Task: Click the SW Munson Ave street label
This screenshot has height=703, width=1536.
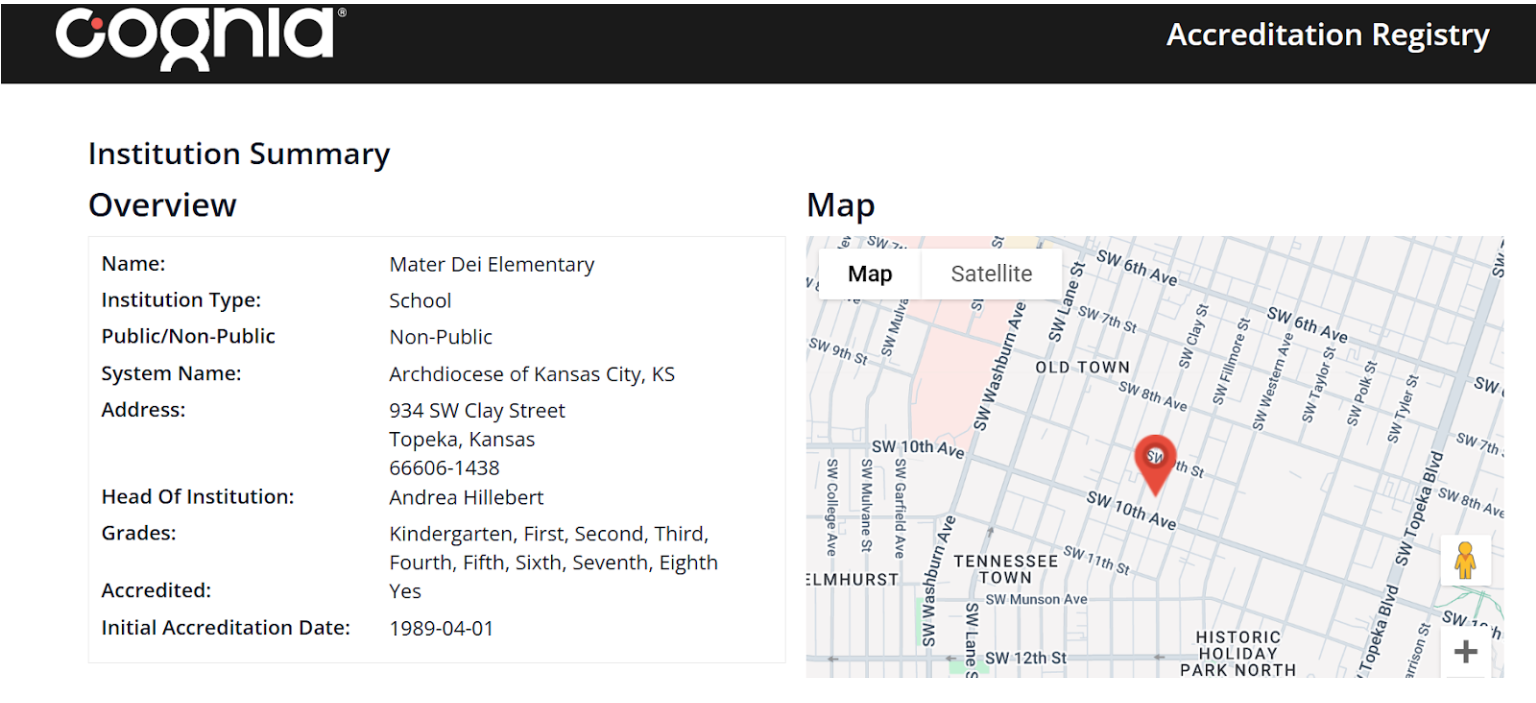Action: click(x=1035, y=600)
